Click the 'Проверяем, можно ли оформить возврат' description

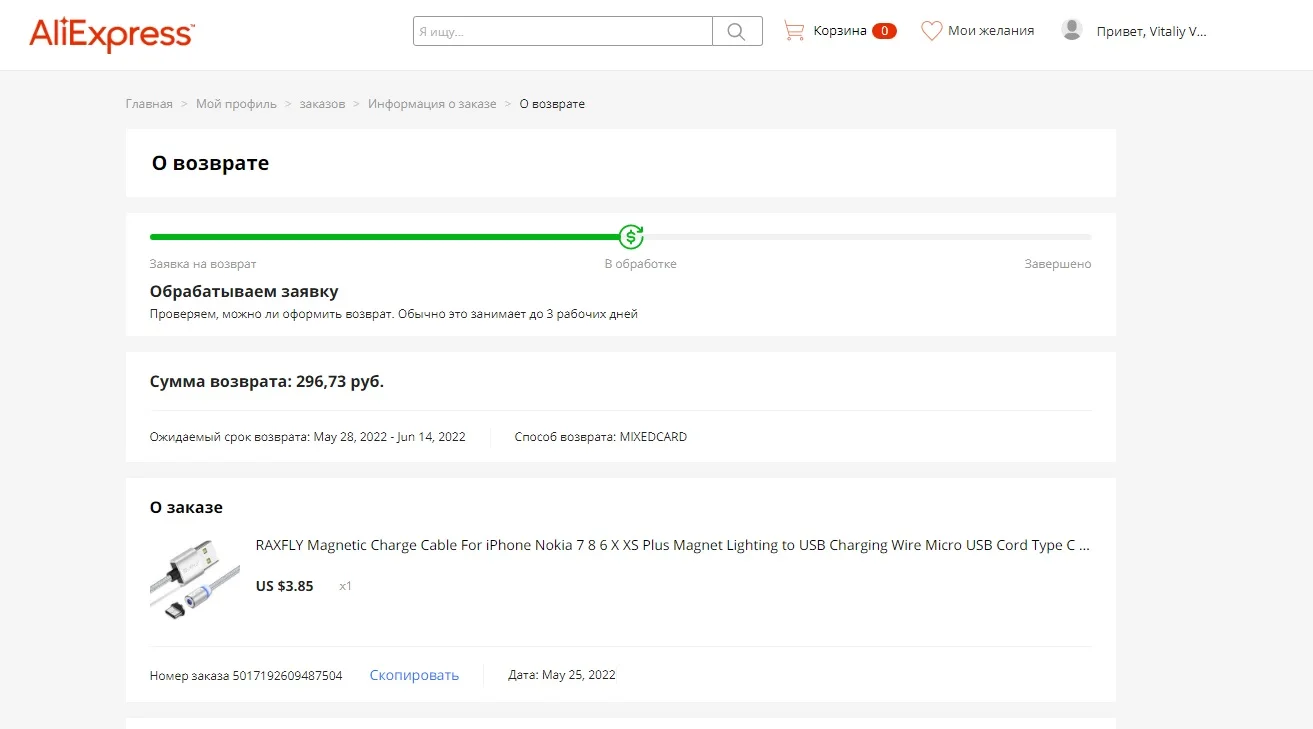[394, 314]
